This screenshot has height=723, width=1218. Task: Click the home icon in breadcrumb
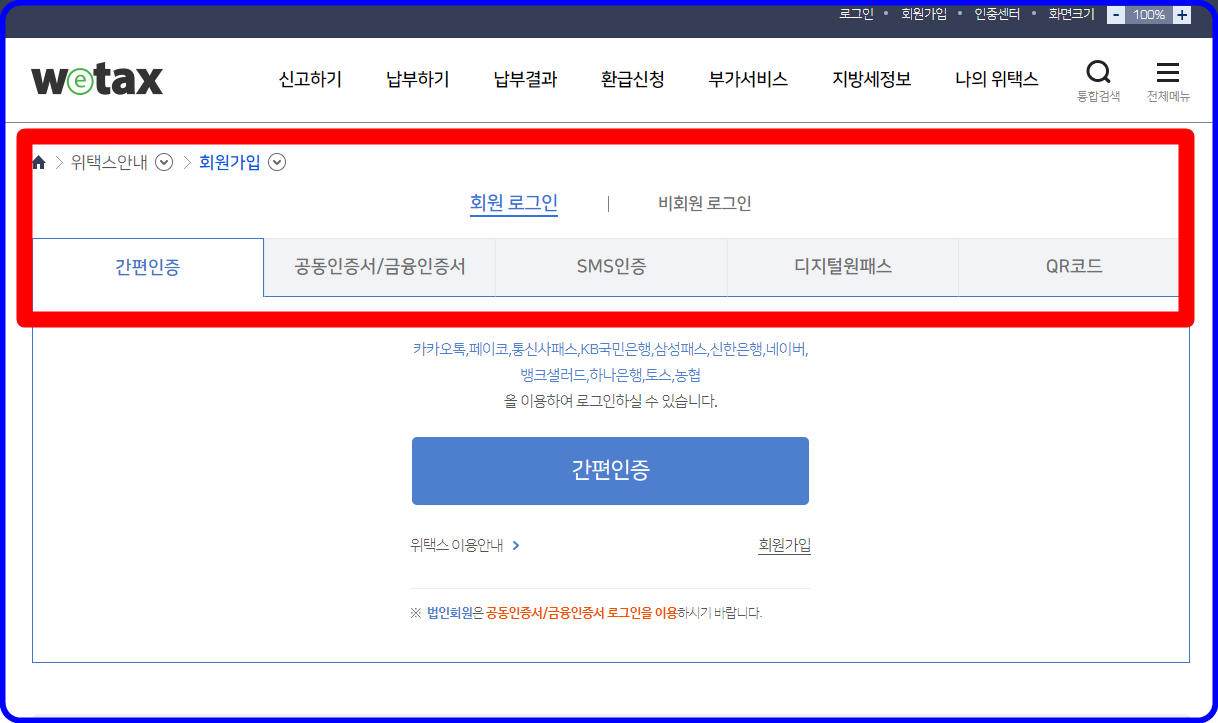[x=39, y=162]
